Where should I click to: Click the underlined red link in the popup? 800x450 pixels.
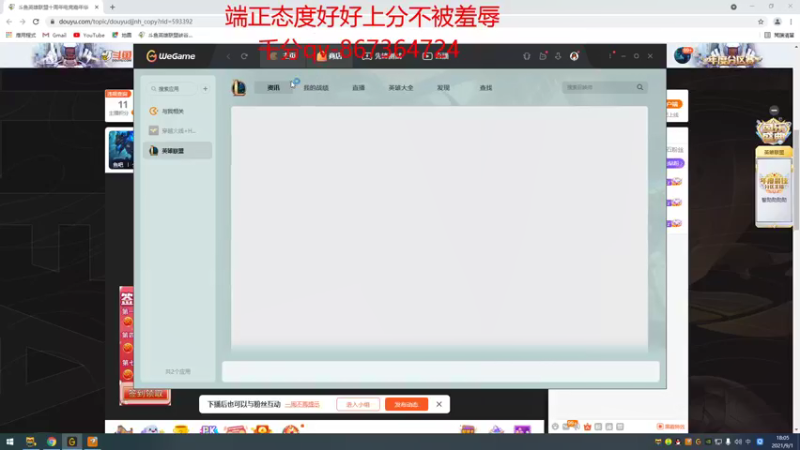[x=303, y=405]
